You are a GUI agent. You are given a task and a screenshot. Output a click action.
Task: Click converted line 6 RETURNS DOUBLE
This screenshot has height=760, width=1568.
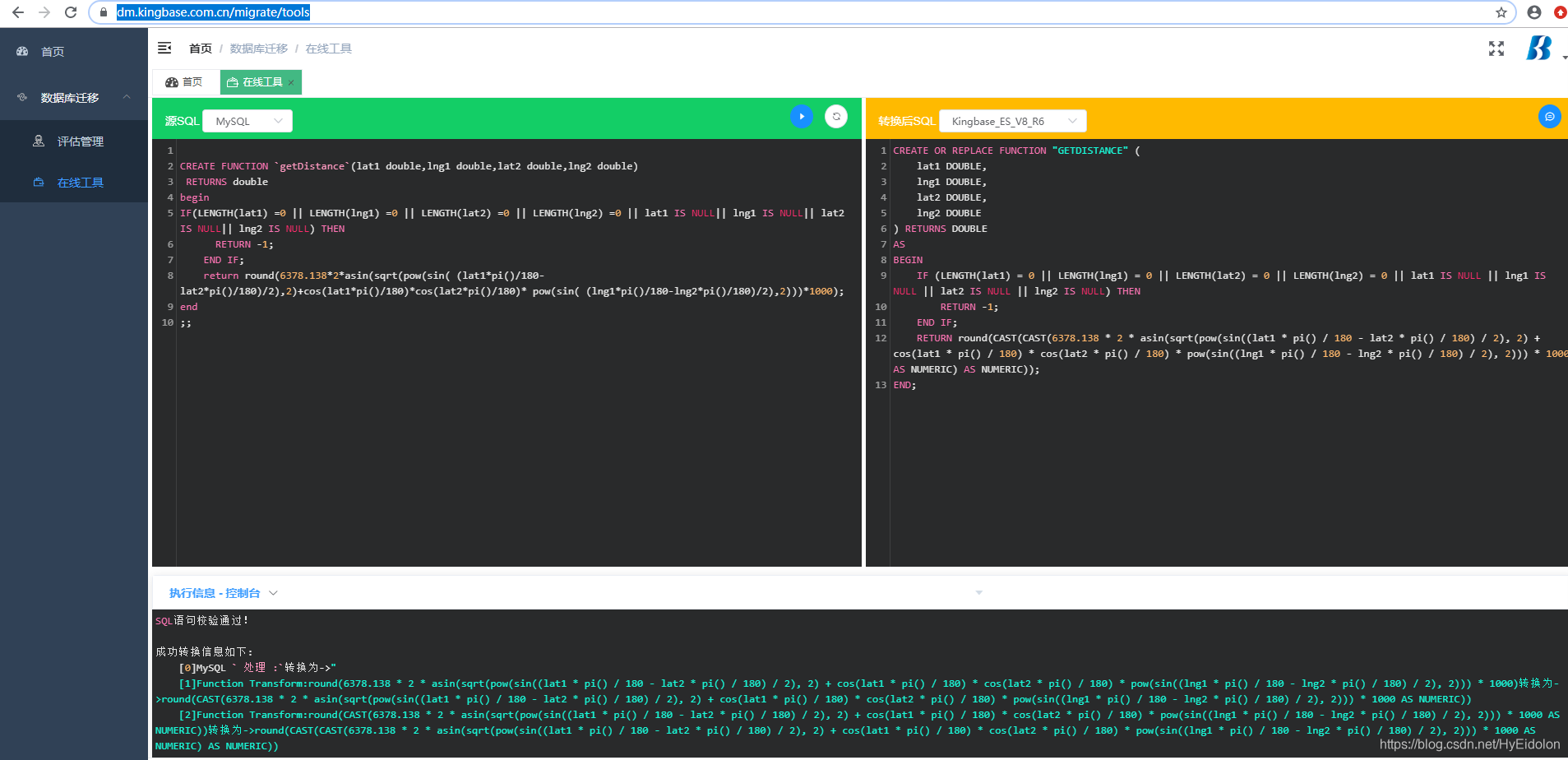click(940, 229)
